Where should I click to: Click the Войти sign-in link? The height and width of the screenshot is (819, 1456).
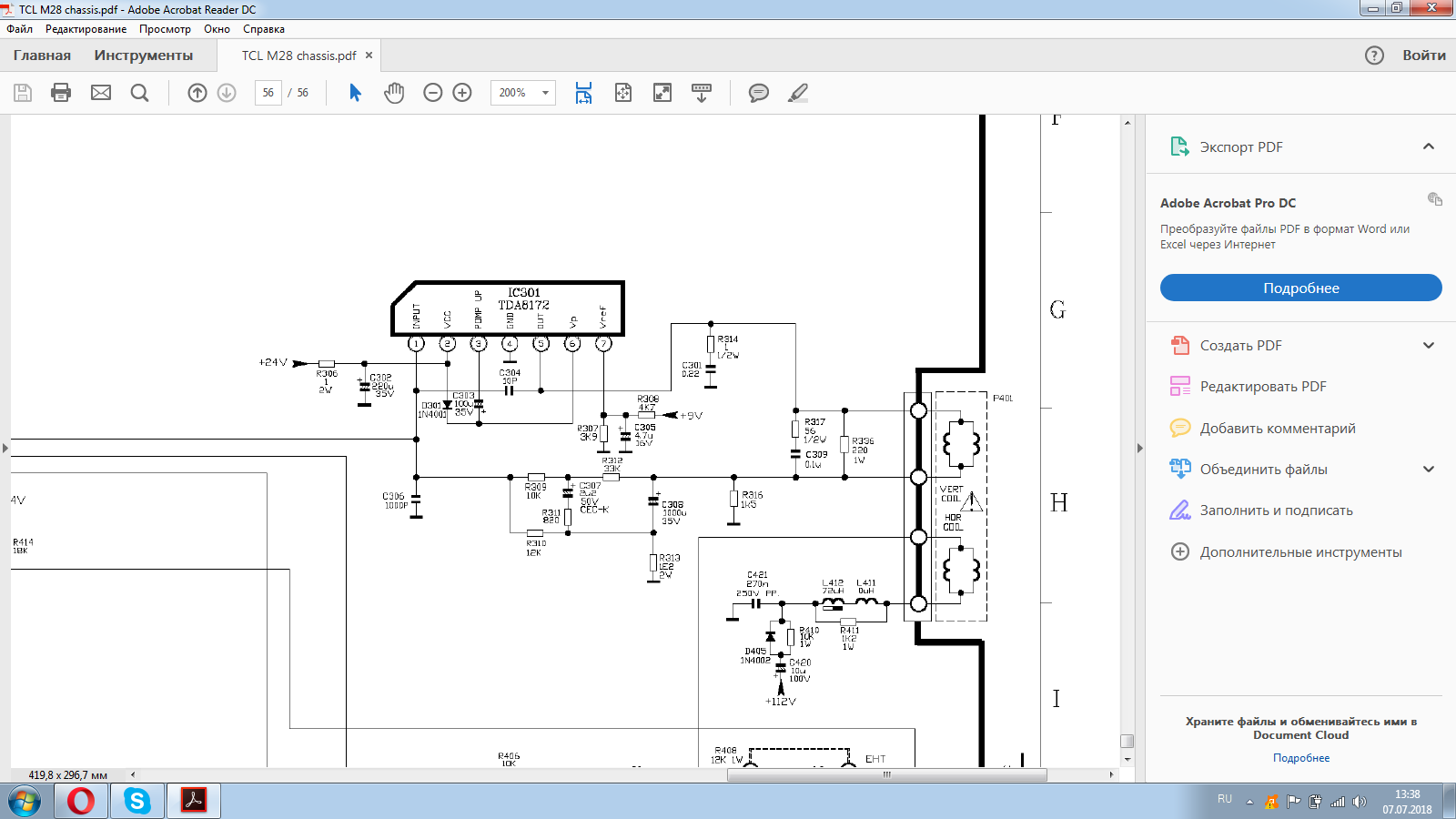click(x=1423, y=56)
